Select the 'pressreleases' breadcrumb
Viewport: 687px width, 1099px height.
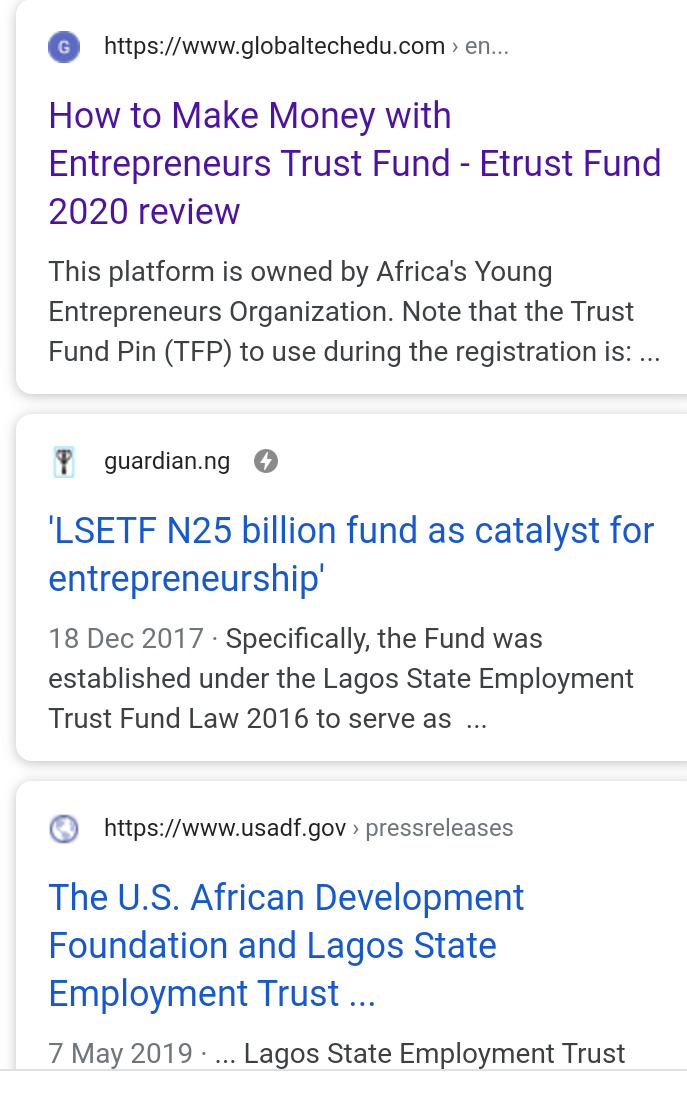pos(439,828)
